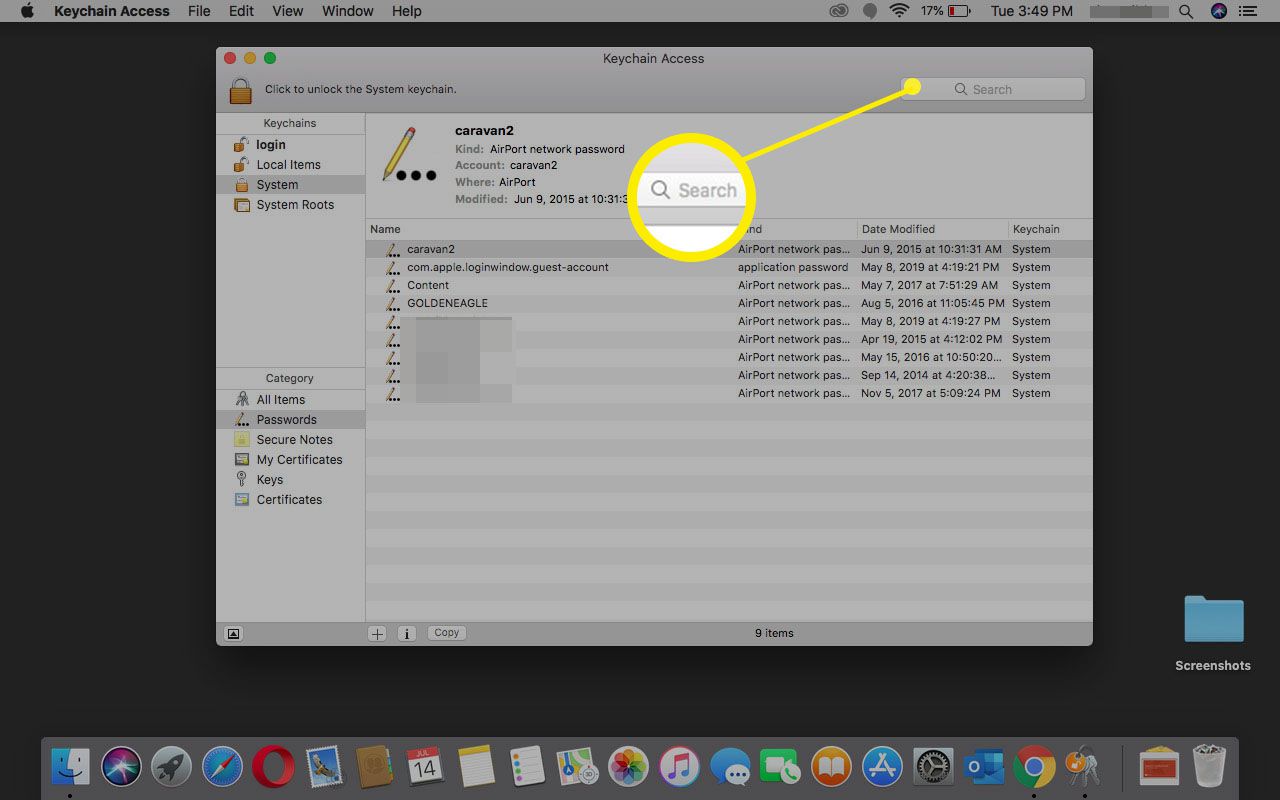The width and height of the screenshot is (1280, 800).
Task: Open the Wi-Fi status menu
Action: [899, 11]
